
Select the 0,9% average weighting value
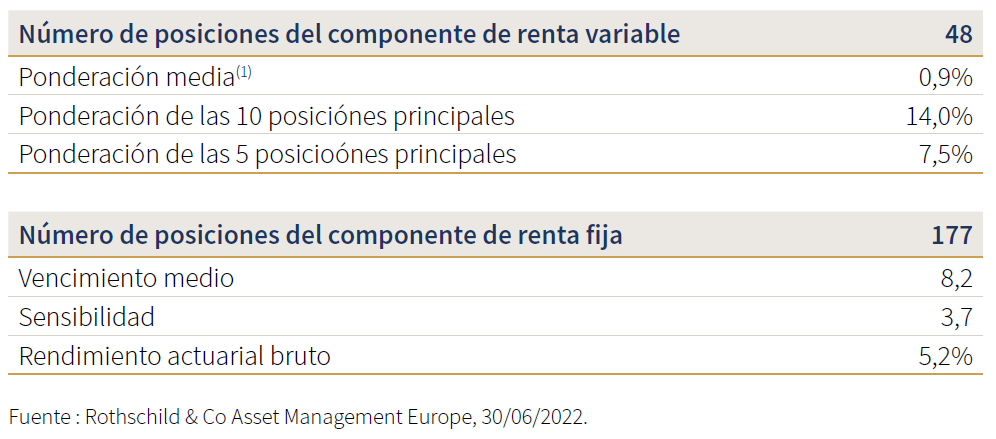point(945,78)
